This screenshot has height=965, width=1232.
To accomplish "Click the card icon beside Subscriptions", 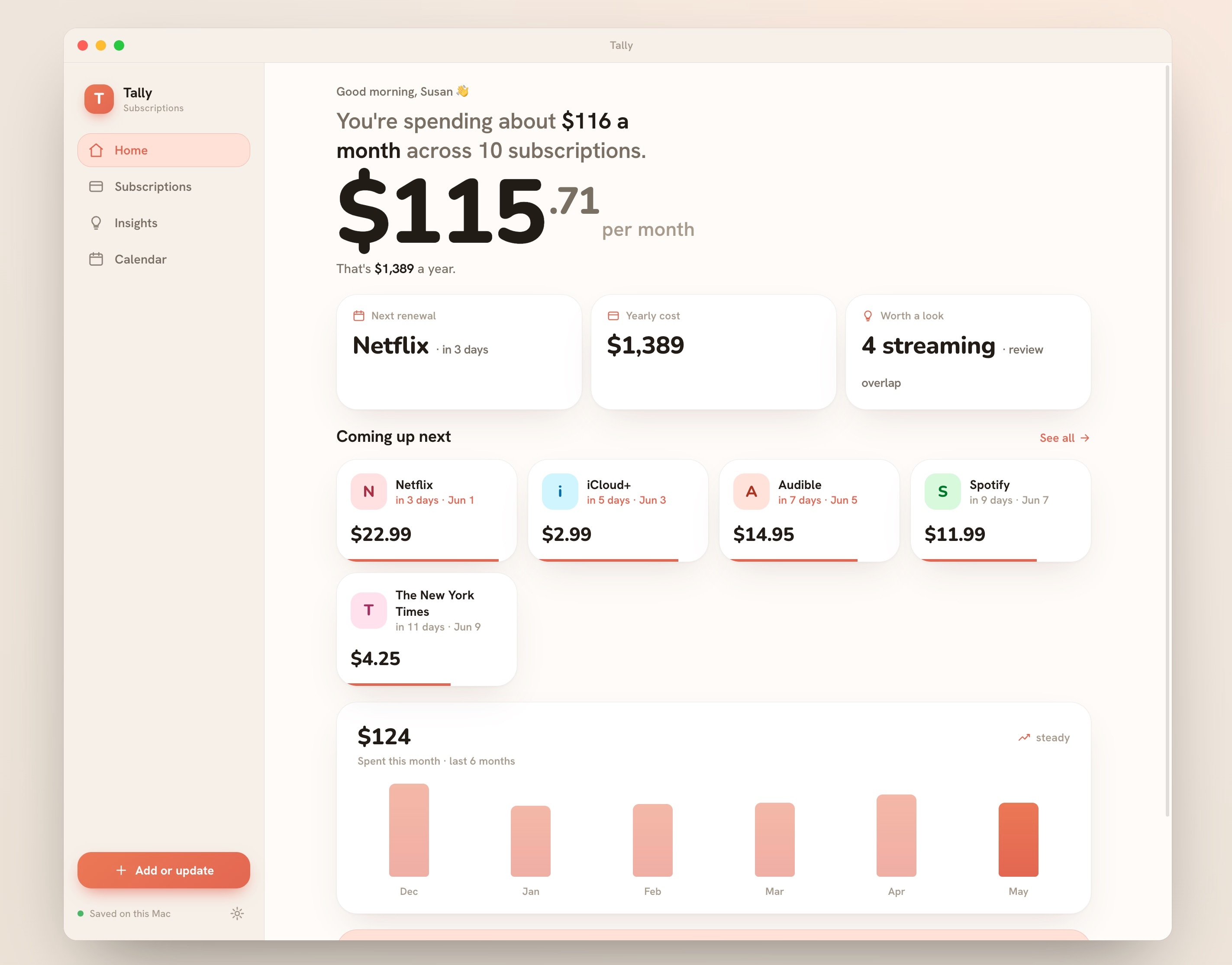I will coord(96,187).
